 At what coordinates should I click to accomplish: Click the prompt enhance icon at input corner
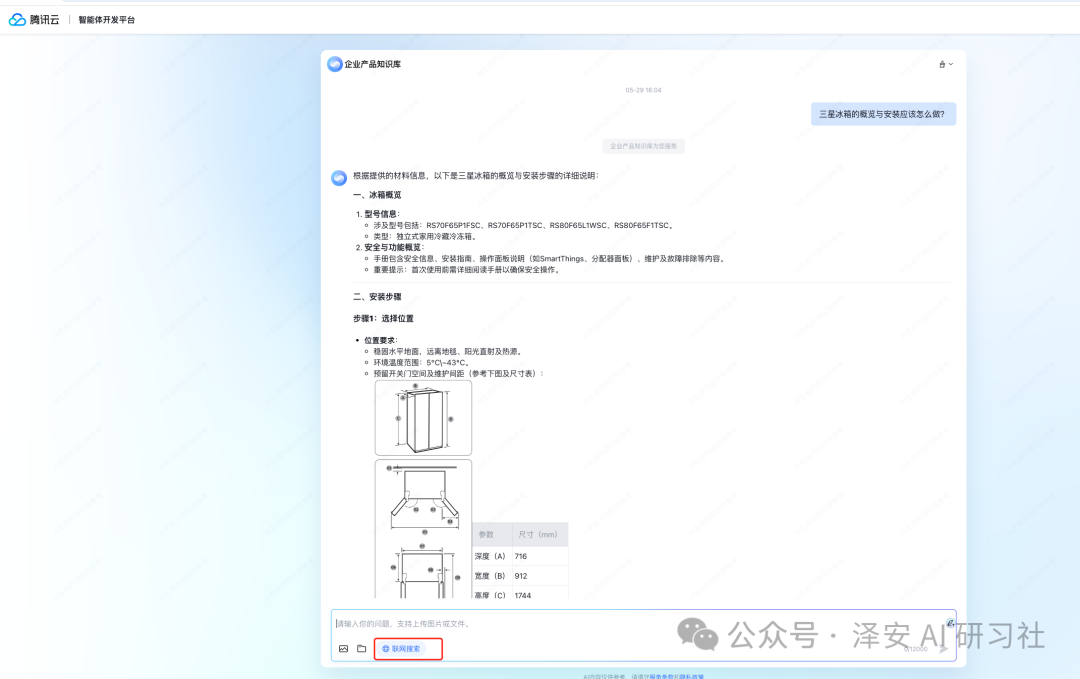950,623
